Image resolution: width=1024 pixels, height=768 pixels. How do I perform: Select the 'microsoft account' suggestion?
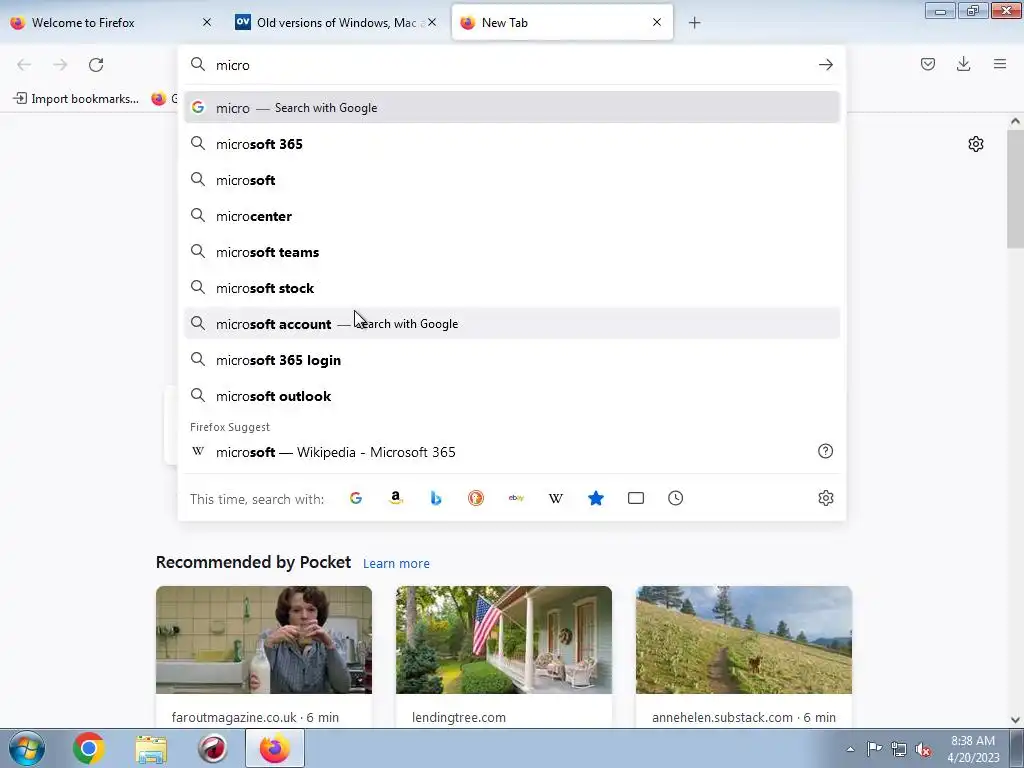[511, 323]
